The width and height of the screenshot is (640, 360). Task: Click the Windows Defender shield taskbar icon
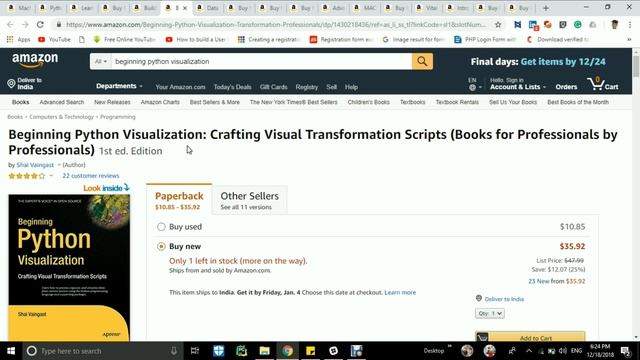(218, 351)
